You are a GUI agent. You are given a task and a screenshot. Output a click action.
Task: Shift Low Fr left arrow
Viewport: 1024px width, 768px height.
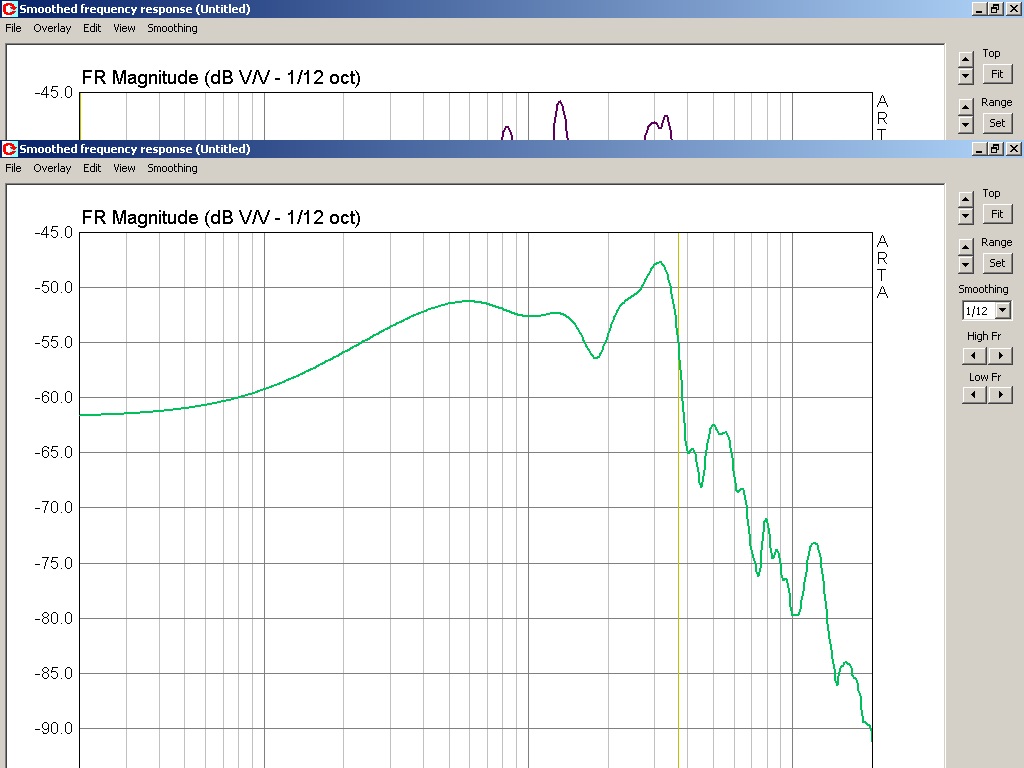[x=974, y=395]
